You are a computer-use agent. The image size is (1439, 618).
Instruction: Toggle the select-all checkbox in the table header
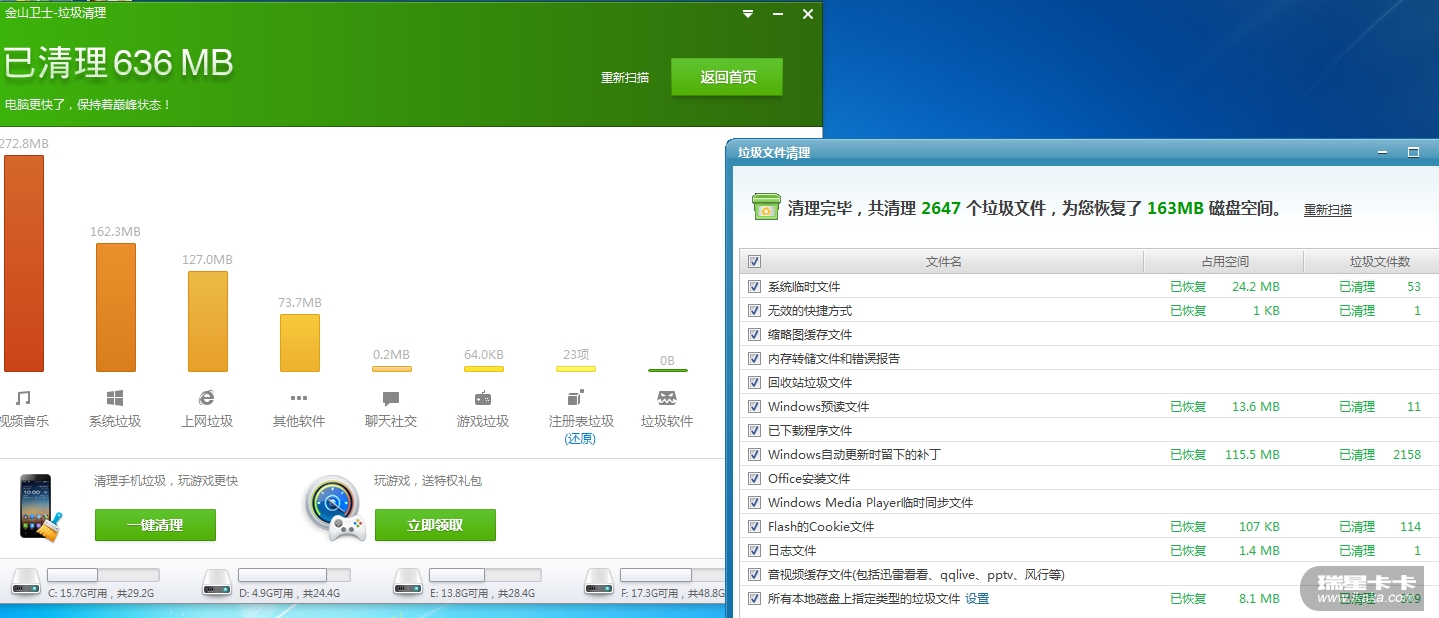(754, 262)
